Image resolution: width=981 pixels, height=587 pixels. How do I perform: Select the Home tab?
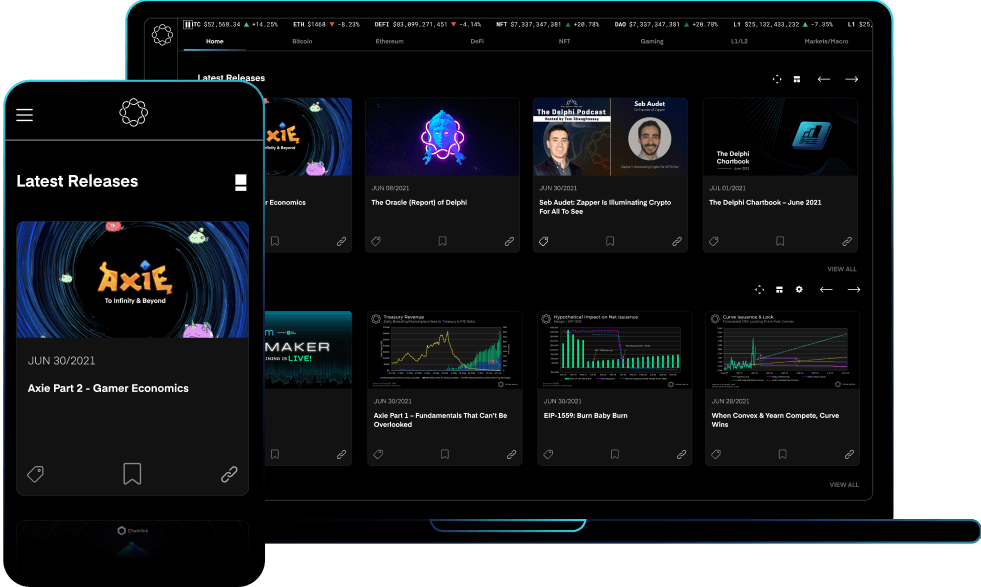[215, 41]
